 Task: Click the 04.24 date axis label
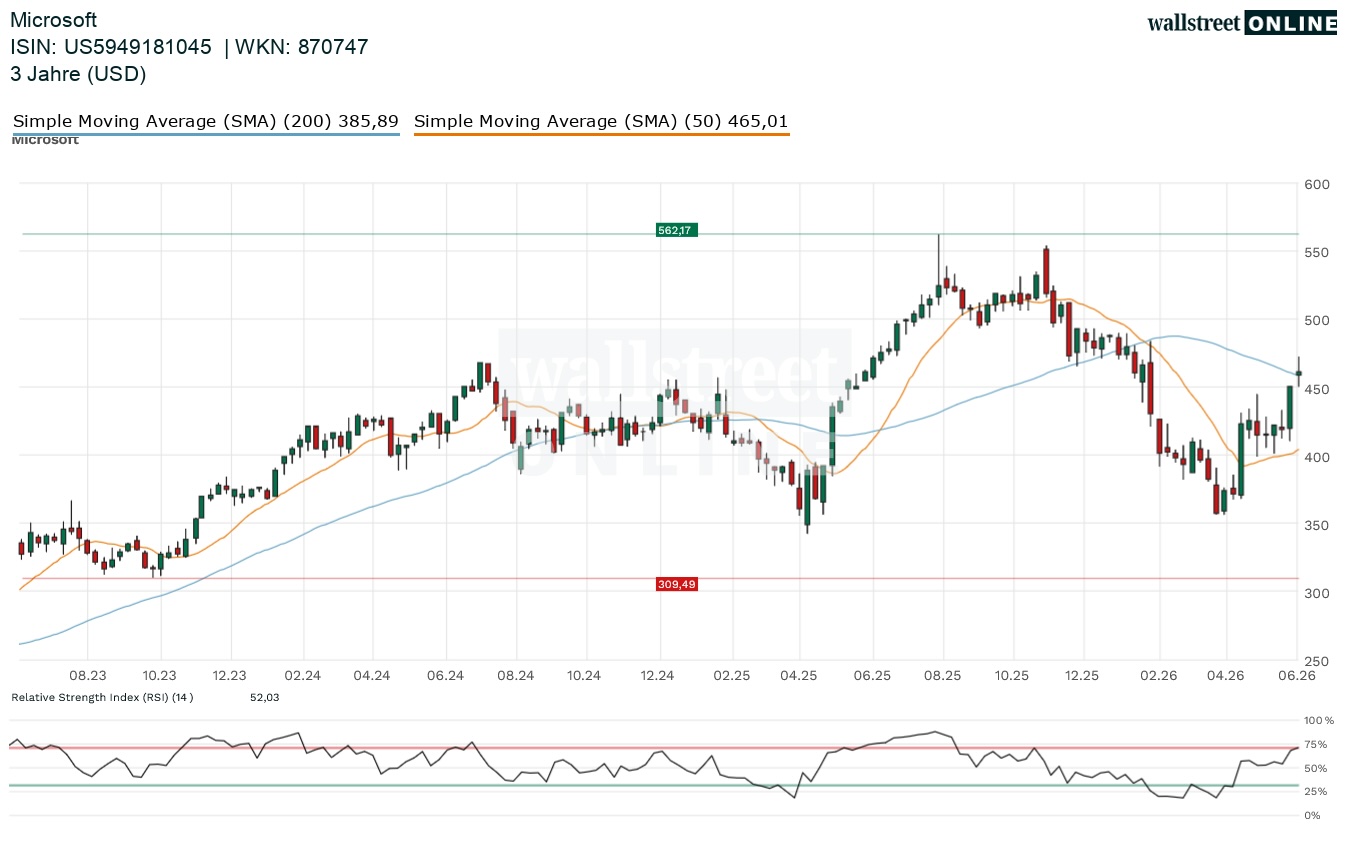point(372,676)
